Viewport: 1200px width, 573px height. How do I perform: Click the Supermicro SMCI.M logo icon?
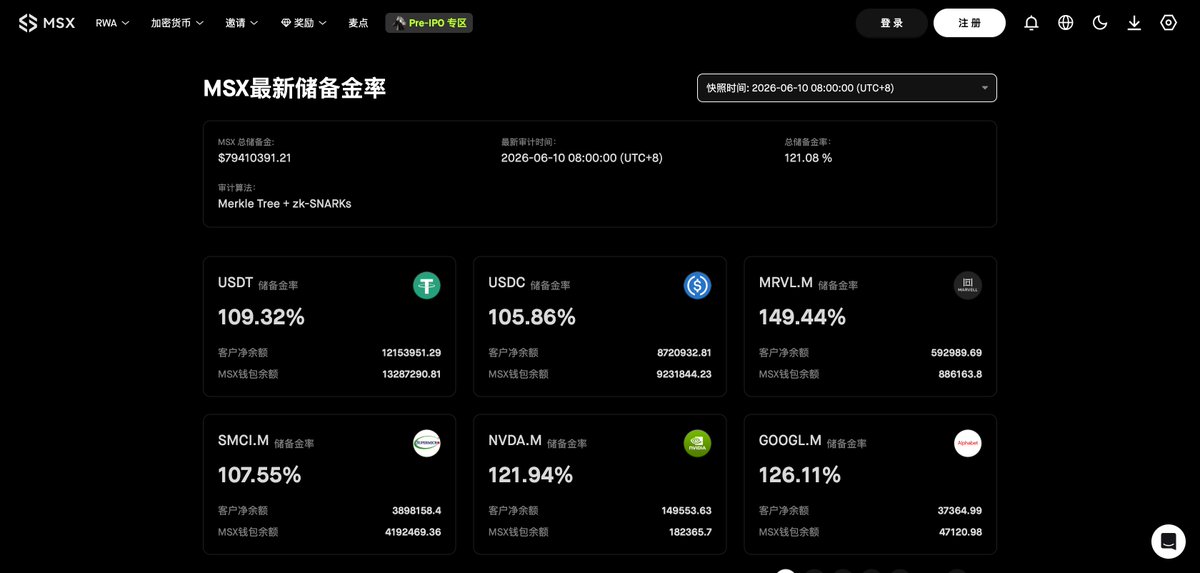[427, 444]
